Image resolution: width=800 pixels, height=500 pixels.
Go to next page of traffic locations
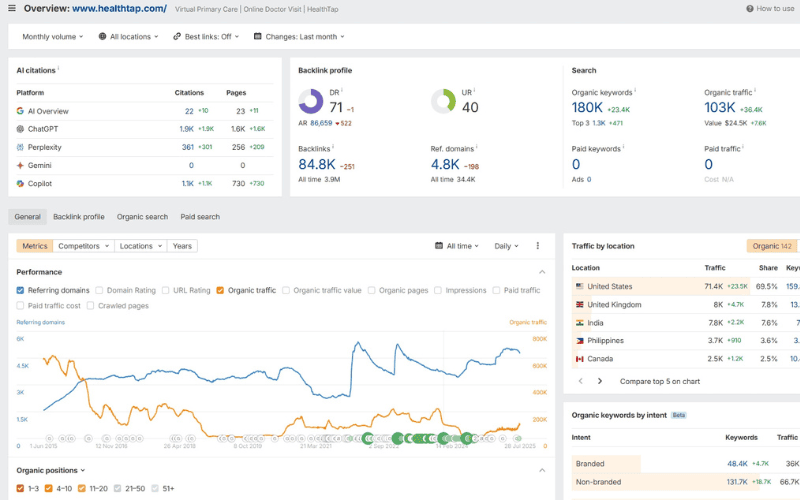600,381
